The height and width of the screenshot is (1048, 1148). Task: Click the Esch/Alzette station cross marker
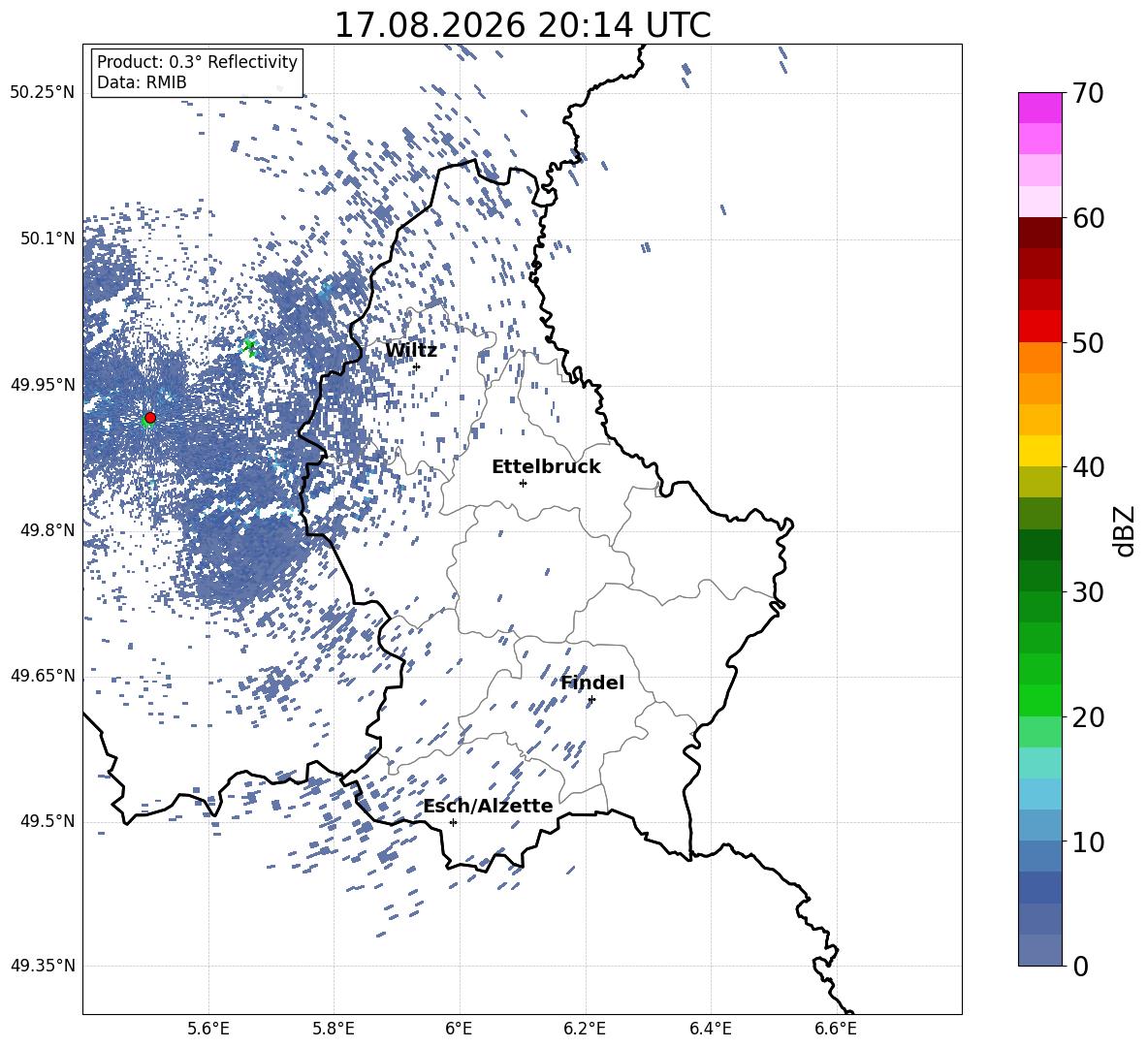(453, 822)
